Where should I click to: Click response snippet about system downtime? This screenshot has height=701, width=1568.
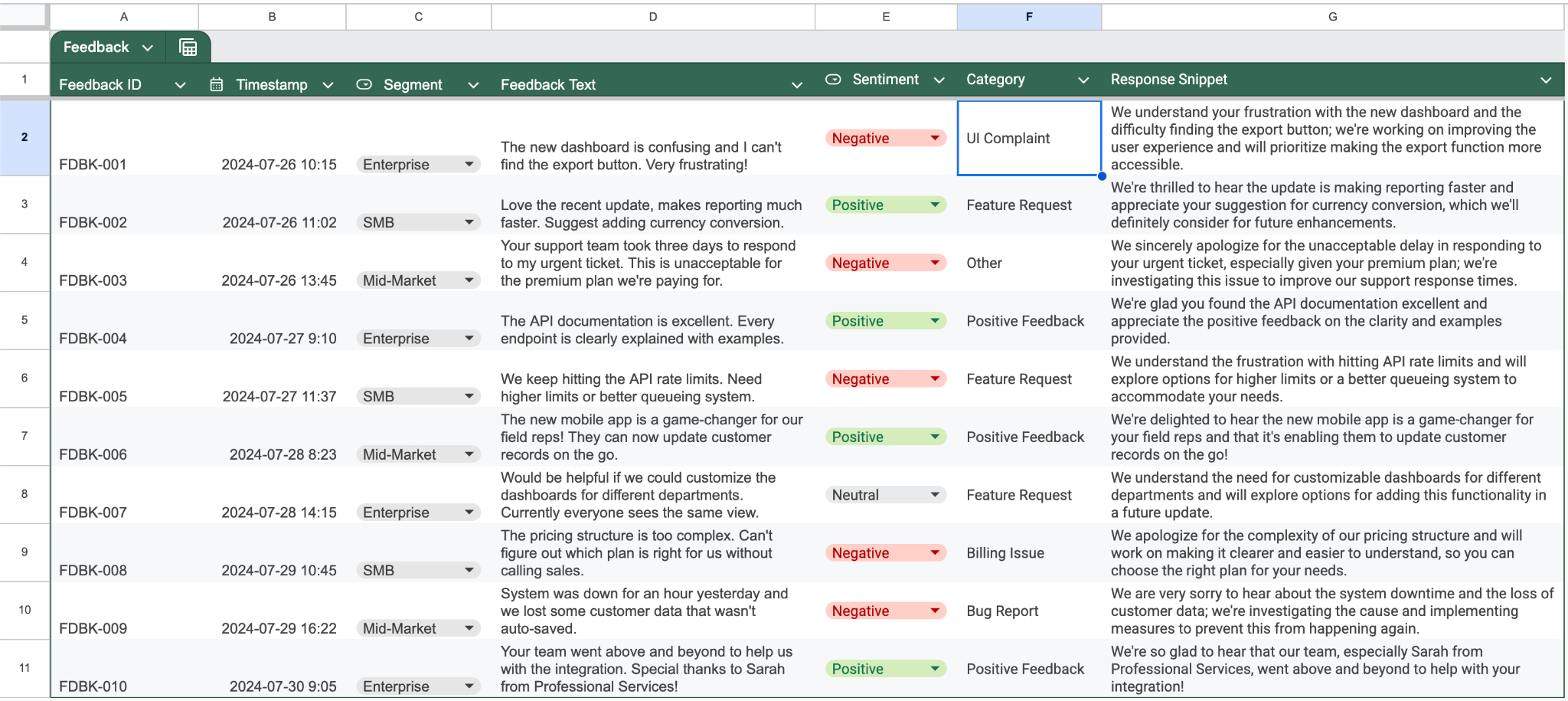pyautogui.click(x=1333, y=611)
